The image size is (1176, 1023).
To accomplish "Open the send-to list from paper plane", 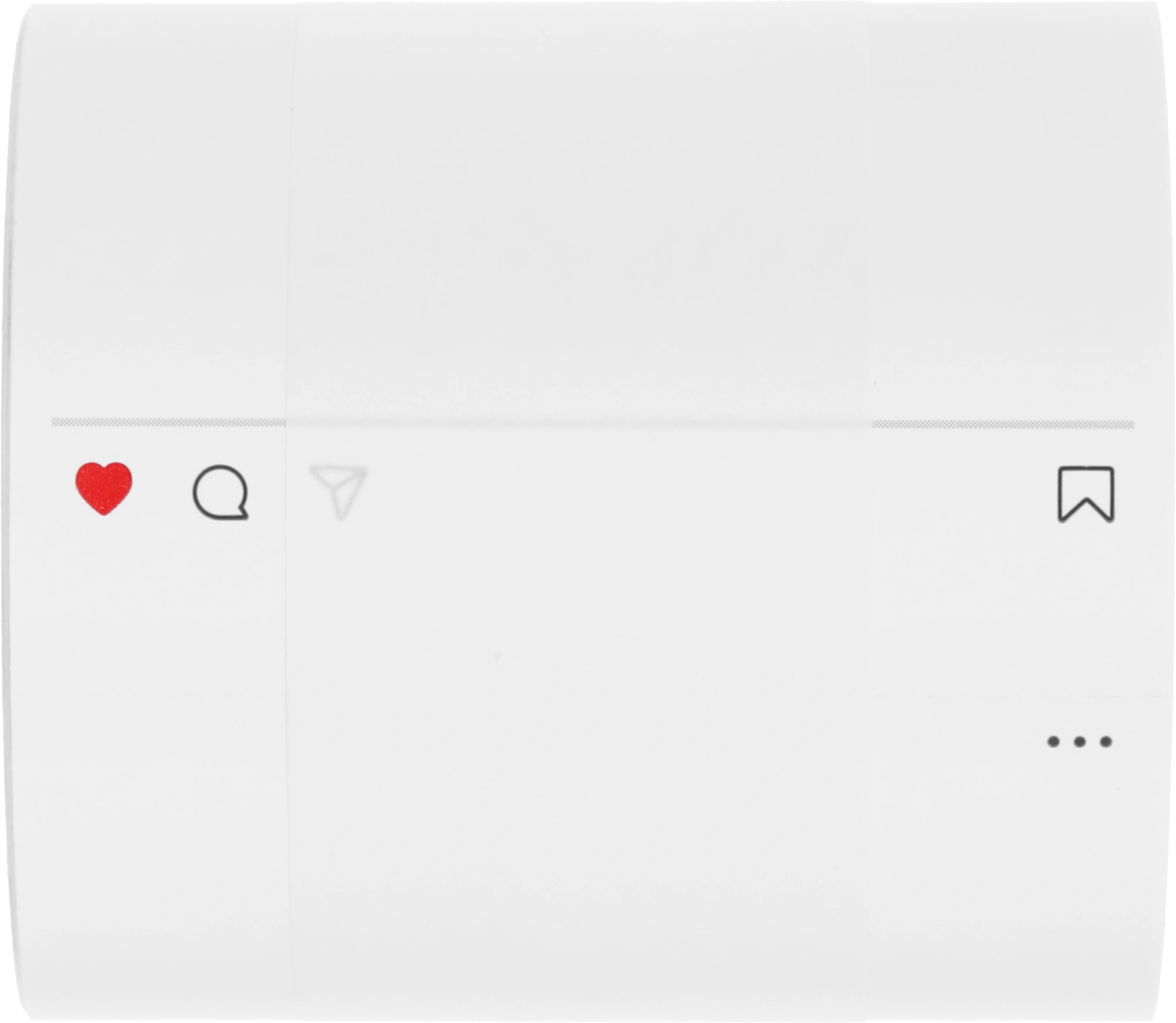I will click(x=339, y=492).
